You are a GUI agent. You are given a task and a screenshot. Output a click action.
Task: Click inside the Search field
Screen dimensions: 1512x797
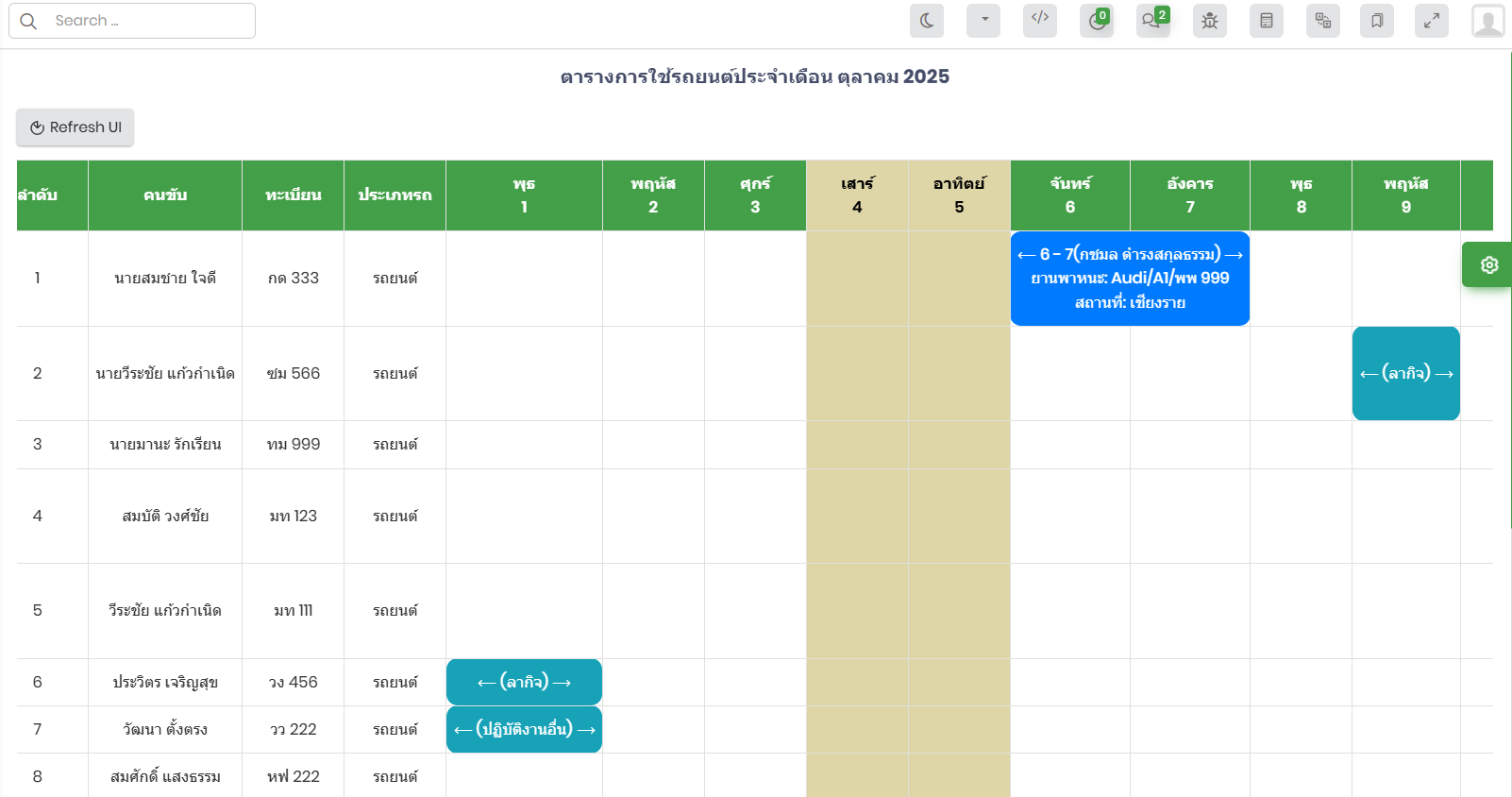pos(142,21)
